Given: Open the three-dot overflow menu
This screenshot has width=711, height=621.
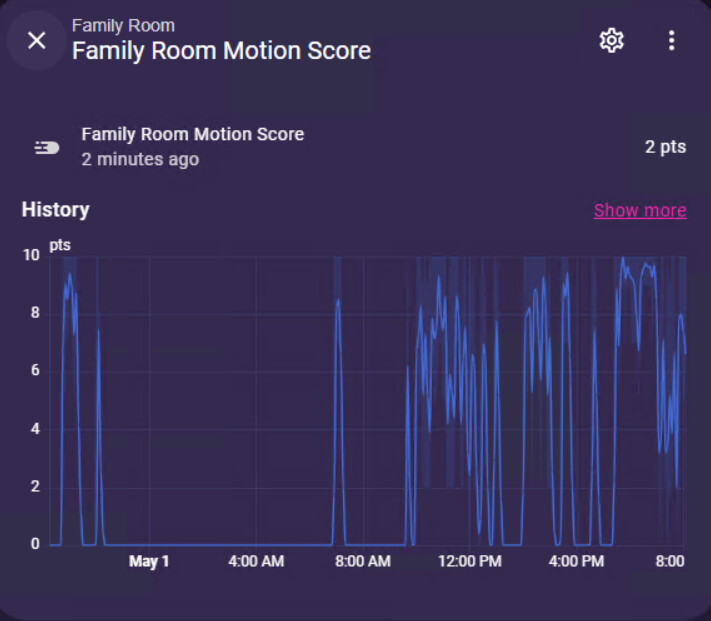Looking at the screenshot, I should [671, 40].
